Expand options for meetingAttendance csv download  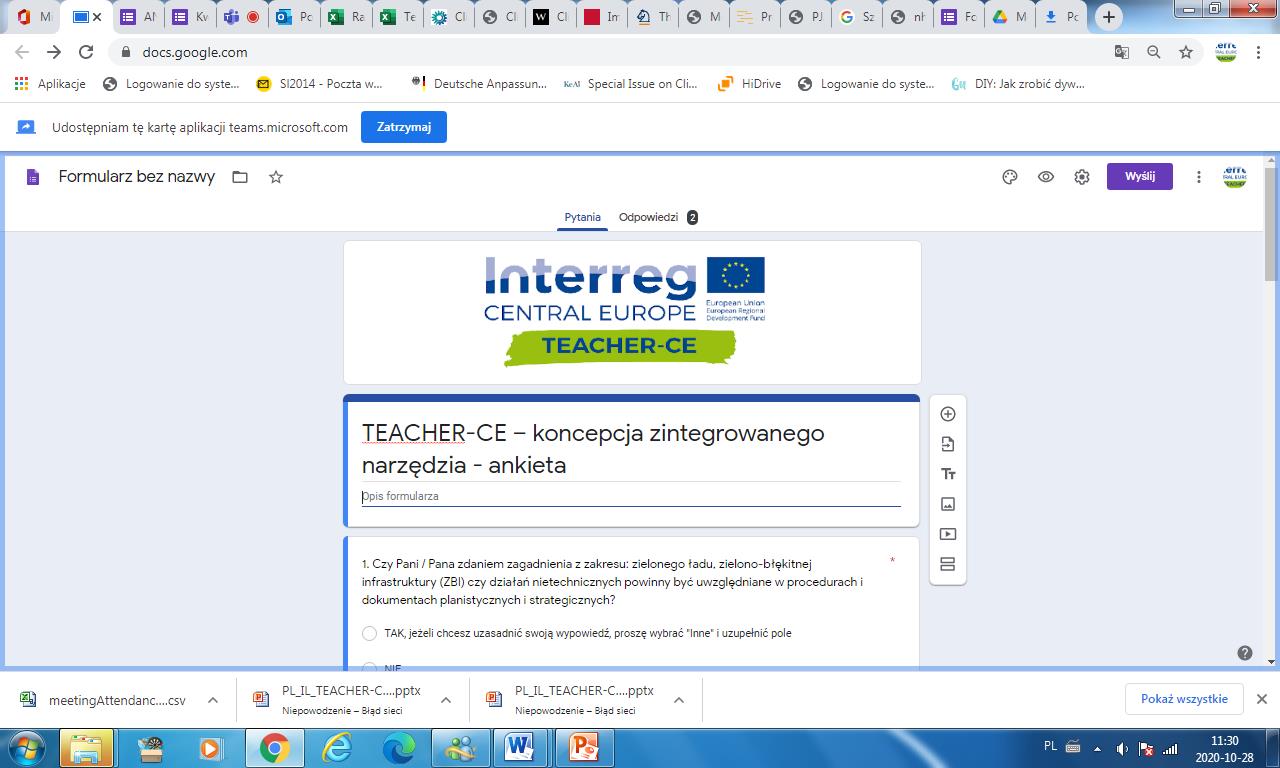pyautogui.click(x=213, y=700)
